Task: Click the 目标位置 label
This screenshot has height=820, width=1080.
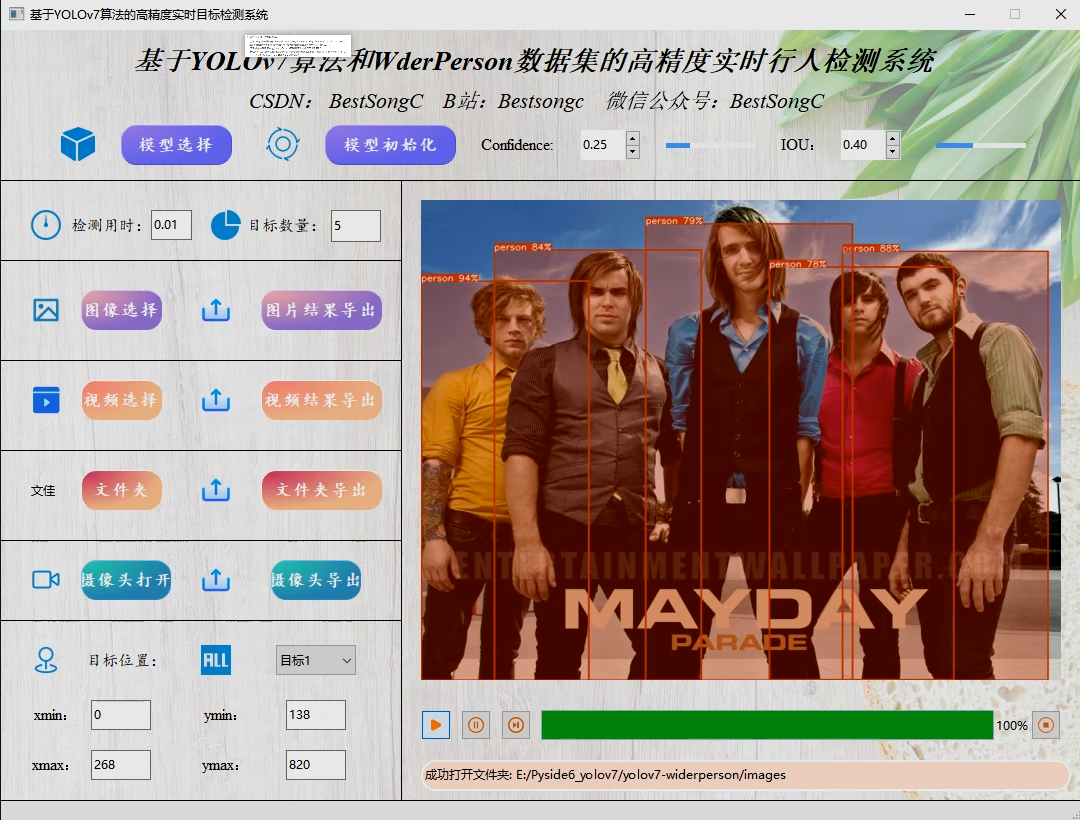Action: click(123, 660)
